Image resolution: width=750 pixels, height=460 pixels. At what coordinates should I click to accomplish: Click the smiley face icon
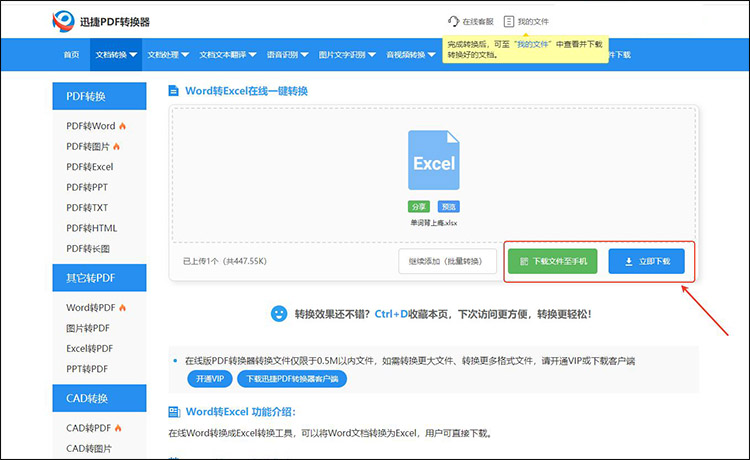(x=279, y=314)
